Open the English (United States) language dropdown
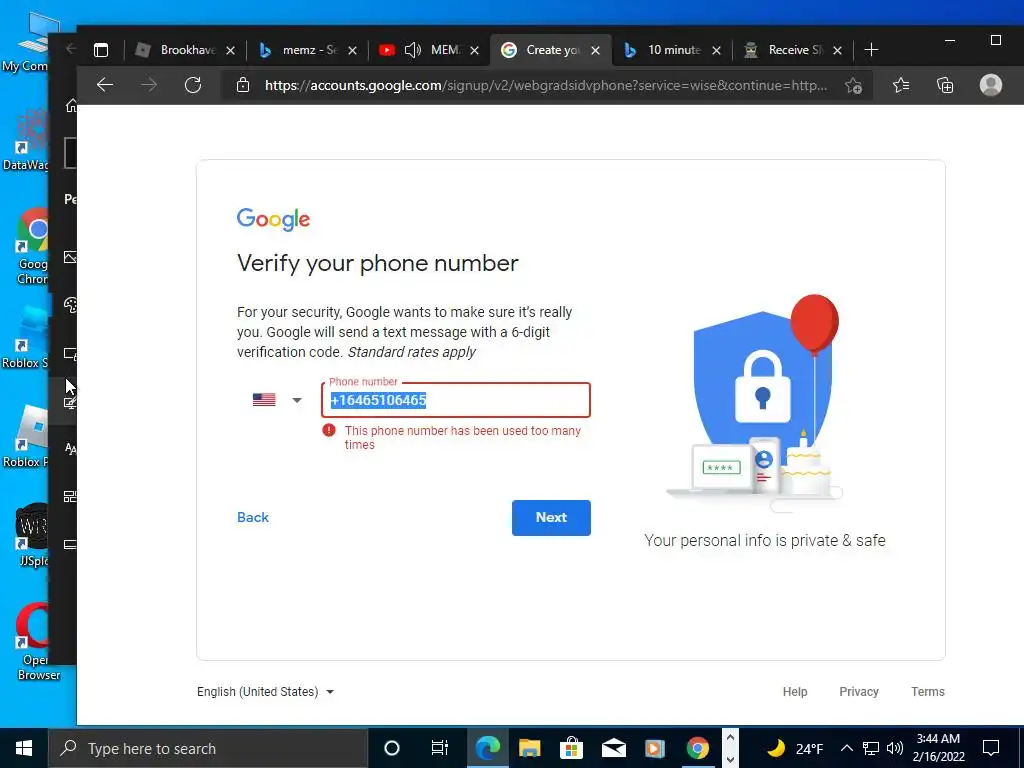The width and height of the screenshot is (1024, 768). click(265, 692)
